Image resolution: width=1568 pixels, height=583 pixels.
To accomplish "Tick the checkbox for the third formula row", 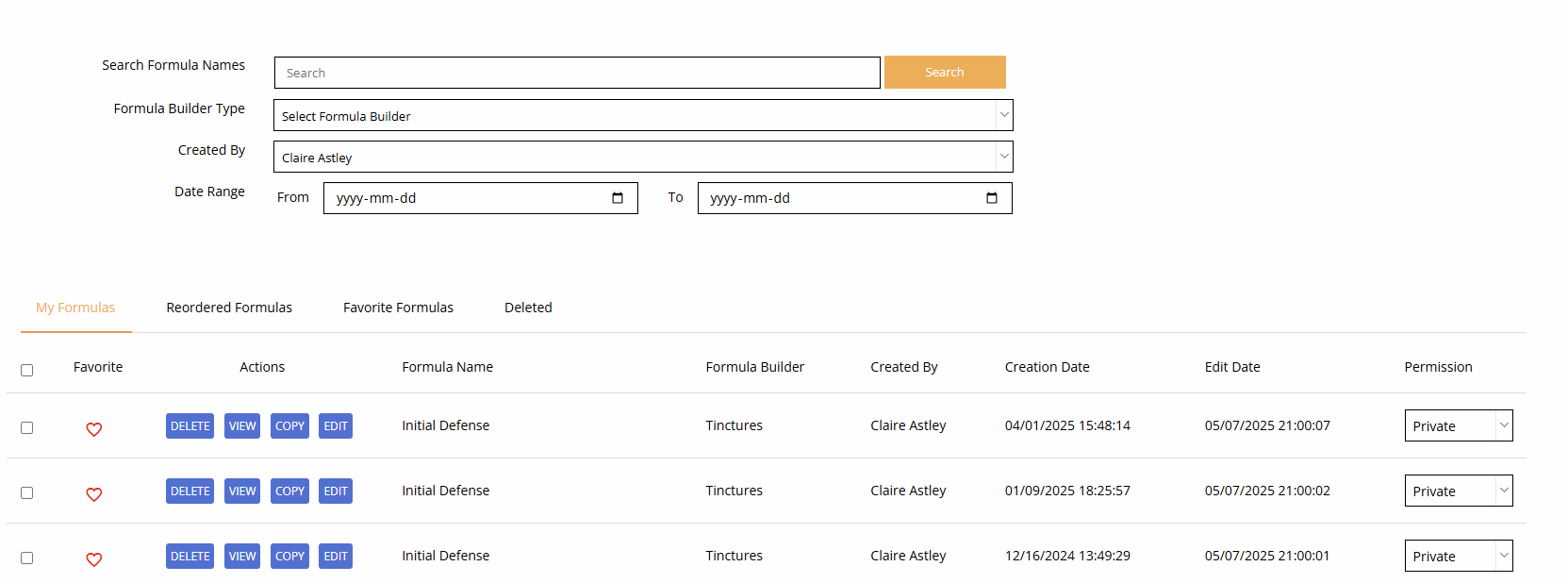I will pos(27,558).
